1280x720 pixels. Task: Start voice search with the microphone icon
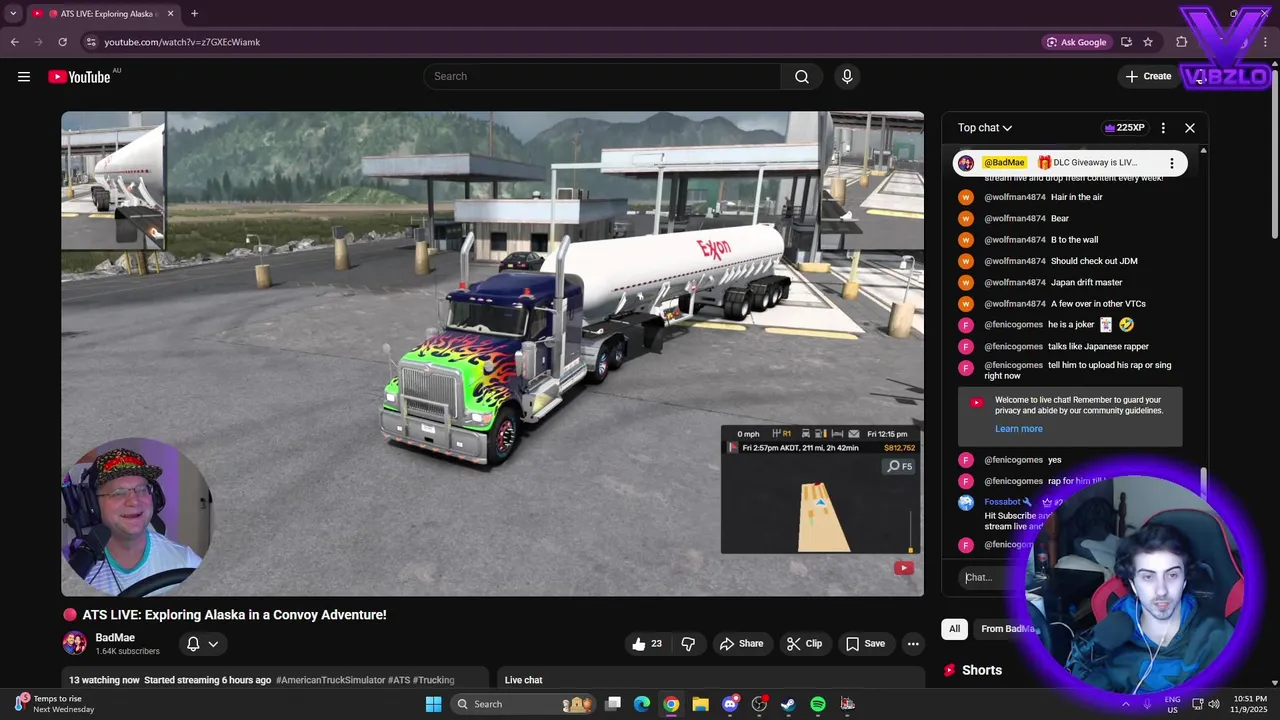pyautogui.click(x=847, y=76)
